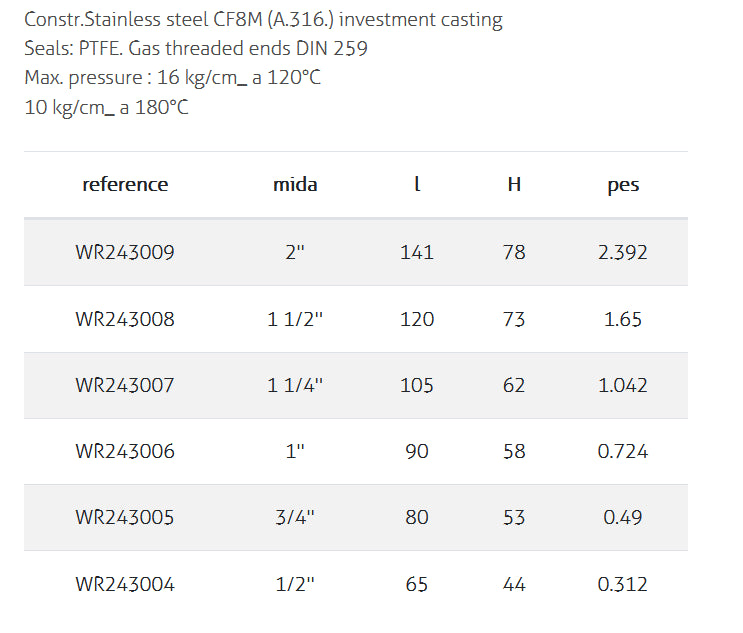Click the 1 1/4" size cell

click(295, 385)
